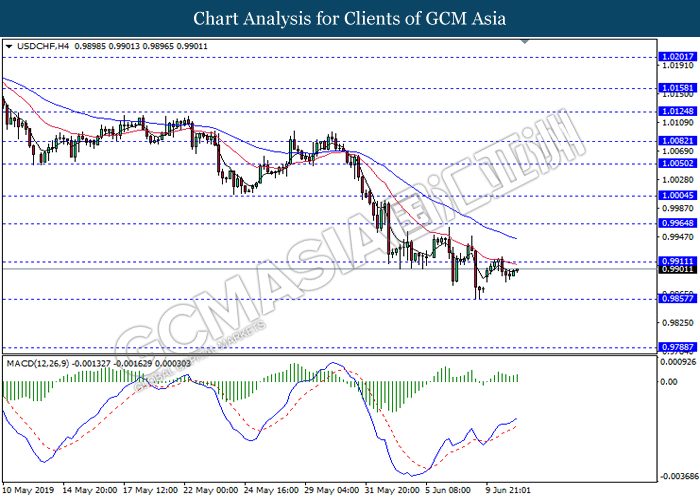Click the 0.99470 price axis label

coord(678,237)
